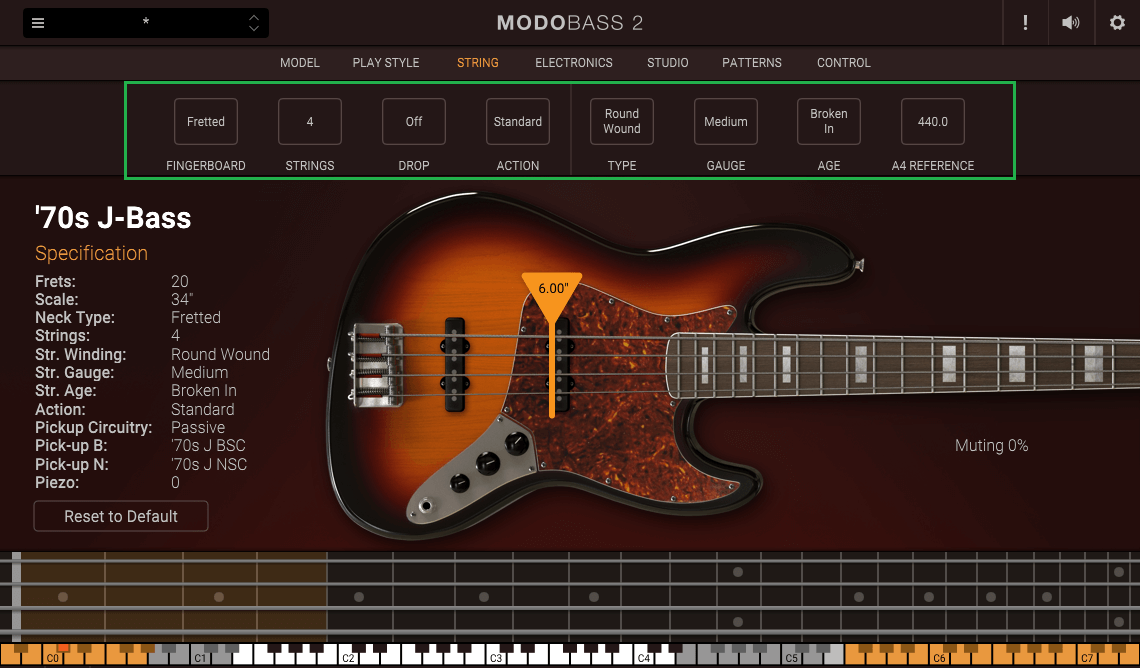The image size is (1140, 668).
Task: Click the C3 key on the keyboard
Action: click(497, 657)
